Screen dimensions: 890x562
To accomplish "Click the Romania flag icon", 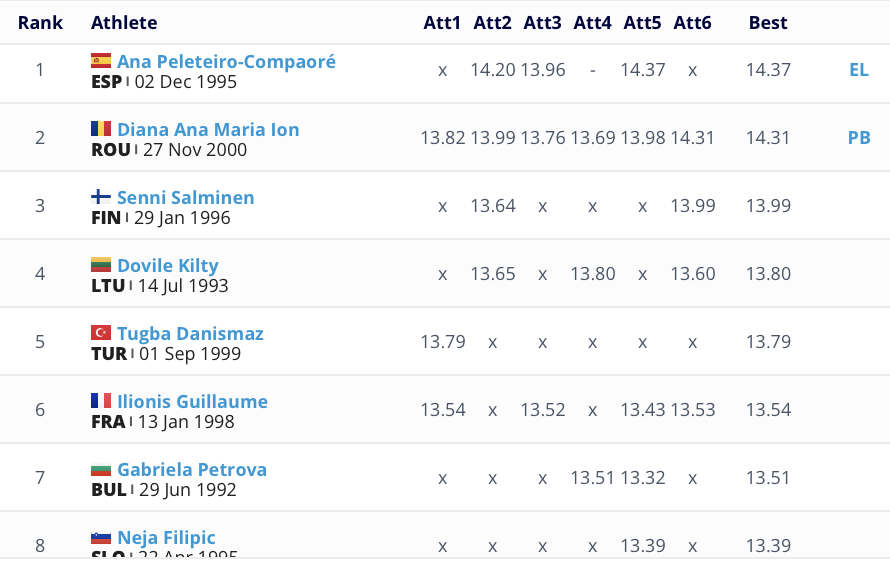I will click(101, 129).
